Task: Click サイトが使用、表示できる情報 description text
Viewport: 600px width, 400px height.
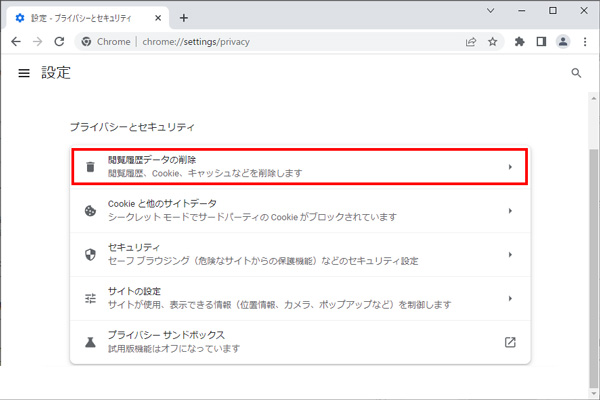Action: click(x=280, y=305)
